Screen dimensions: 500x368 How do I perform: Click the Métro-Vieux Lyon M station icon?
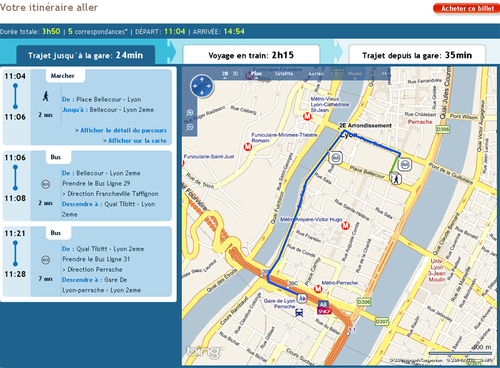(x=307, y=116)
